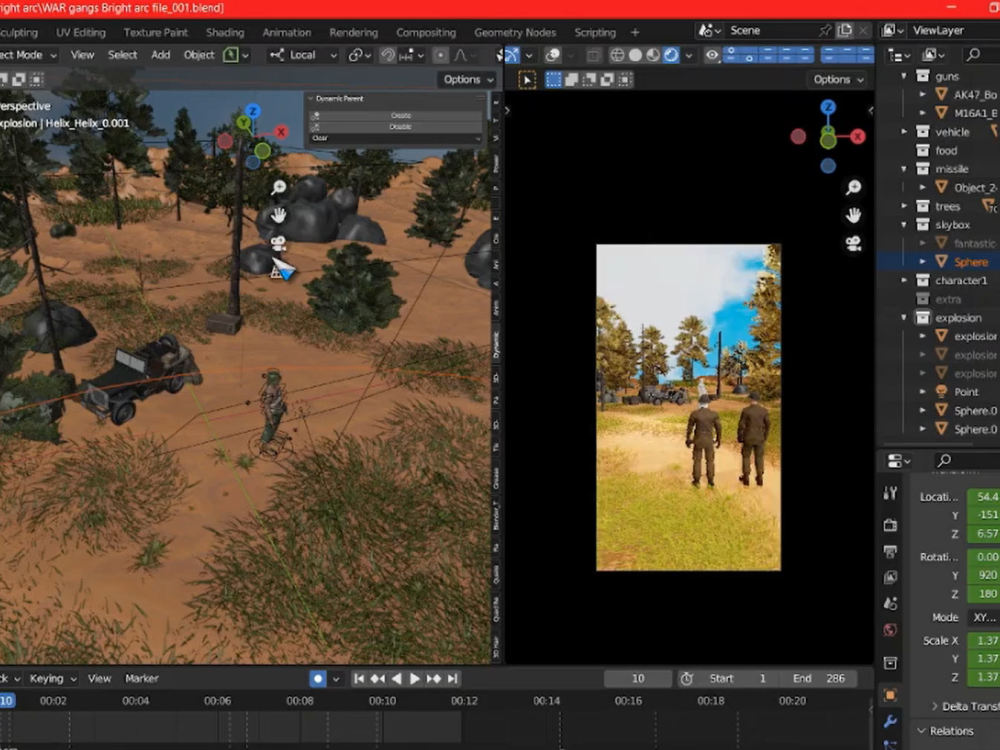Select wireframe viewport shading
1000x750 pixels.
617,55
